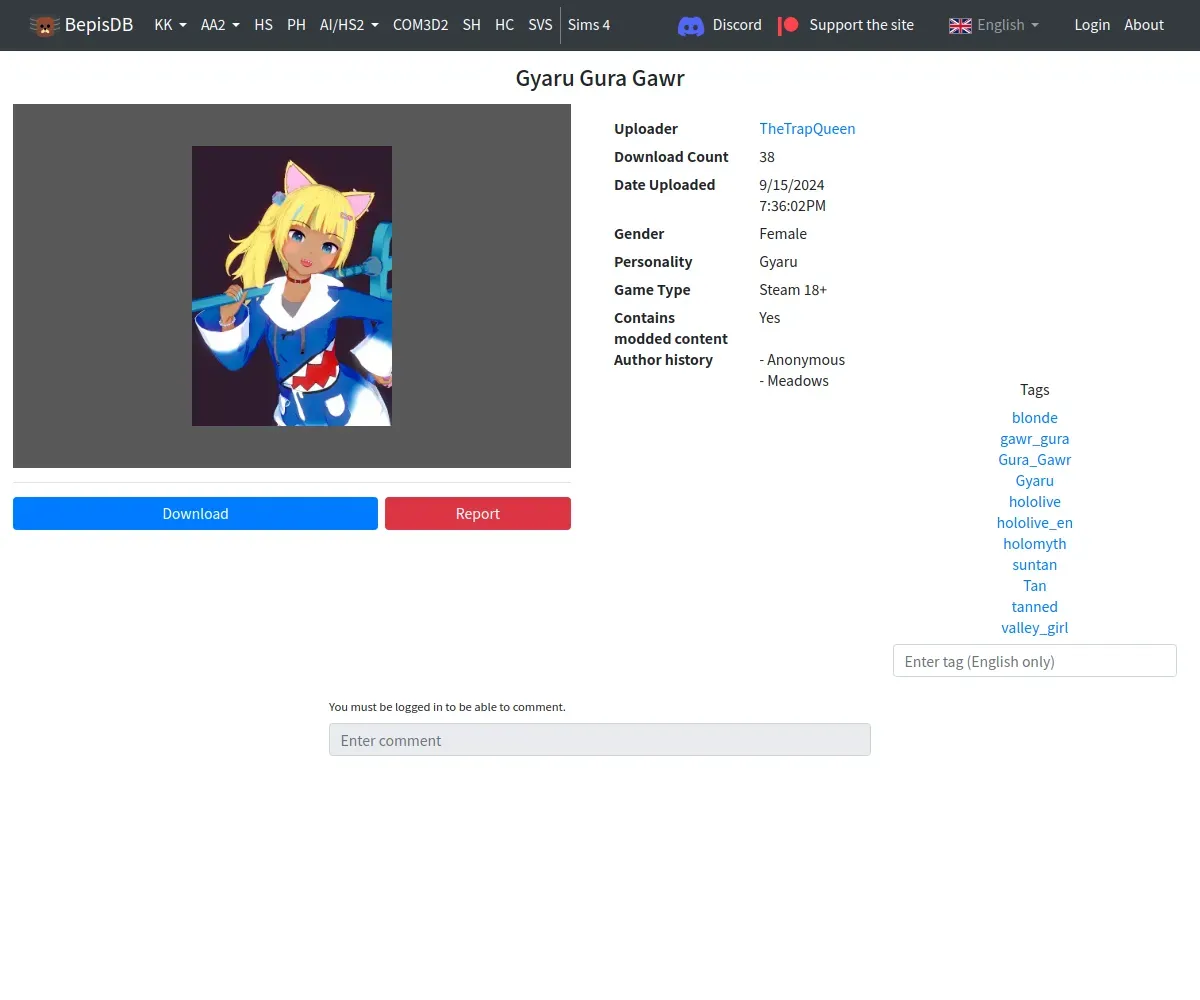Click the Tags heading
Image resolution: width=1200 pixels, height=1000 pixels.
1034,389
